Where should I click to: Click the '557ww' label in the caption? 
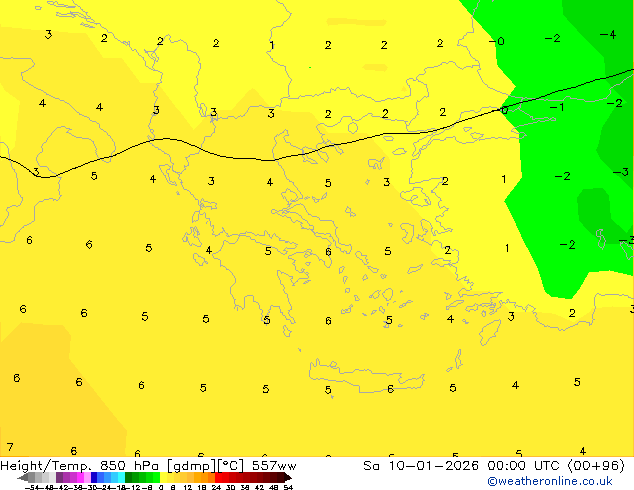pyautogui.click(x=274, y=466)
